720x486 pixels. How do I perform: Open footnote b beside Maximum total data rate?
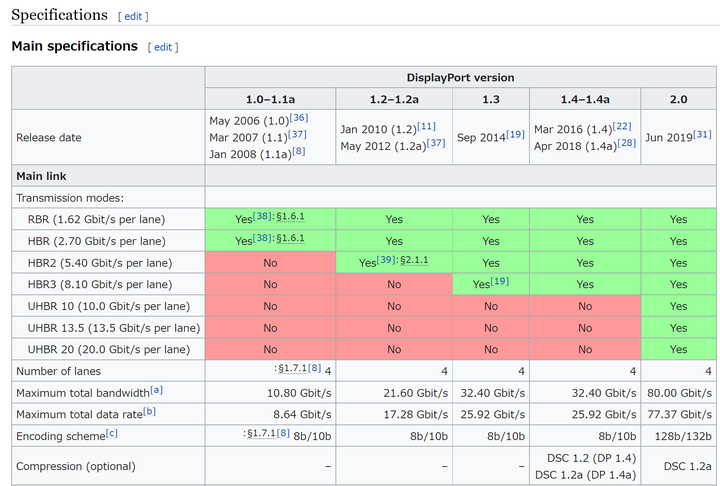pyautogui.click(x=150, y=411)
